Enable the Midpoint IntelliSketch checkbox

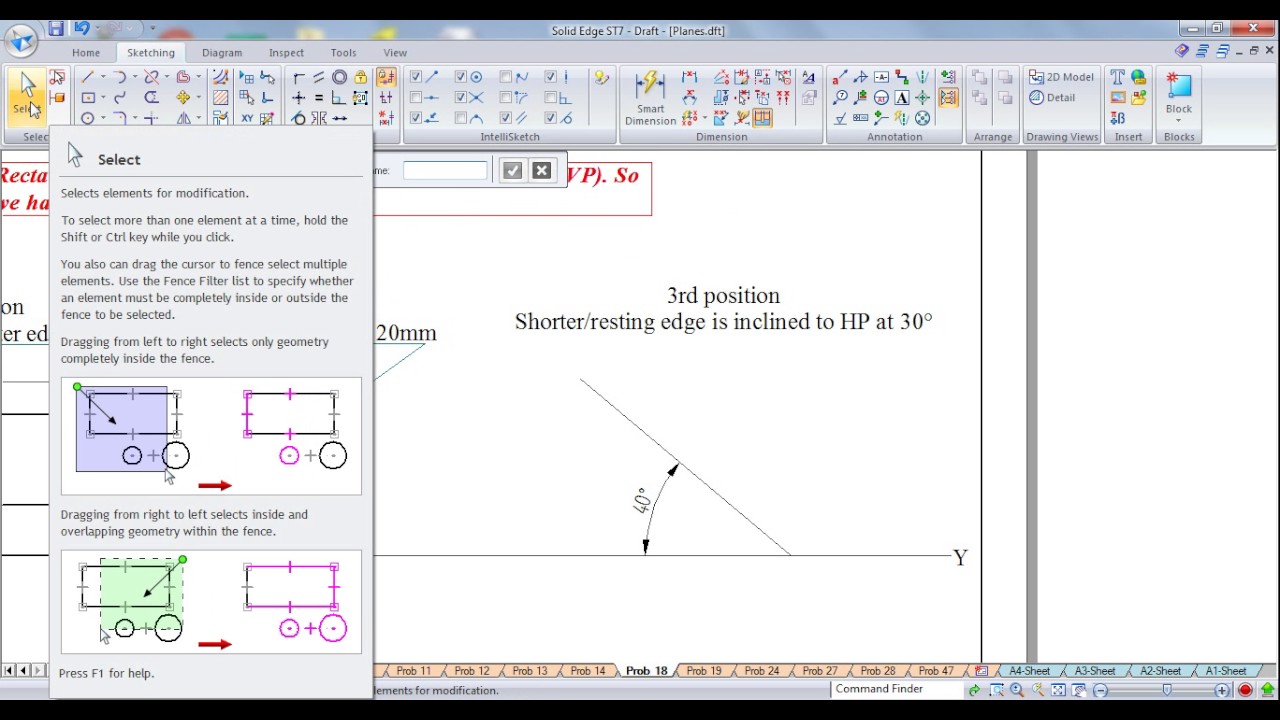point(415,98)
